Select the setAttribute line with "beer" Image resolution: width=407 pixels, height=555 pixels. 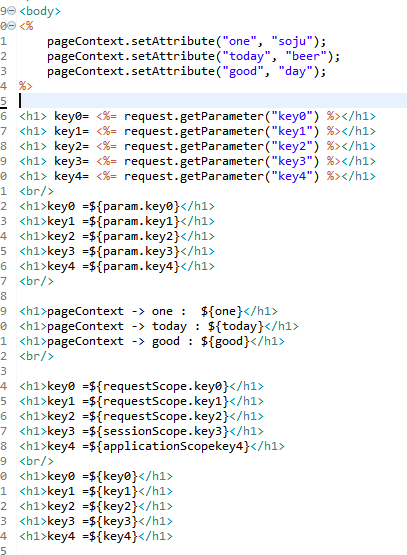pyautogui.click(x=193, y=56)
